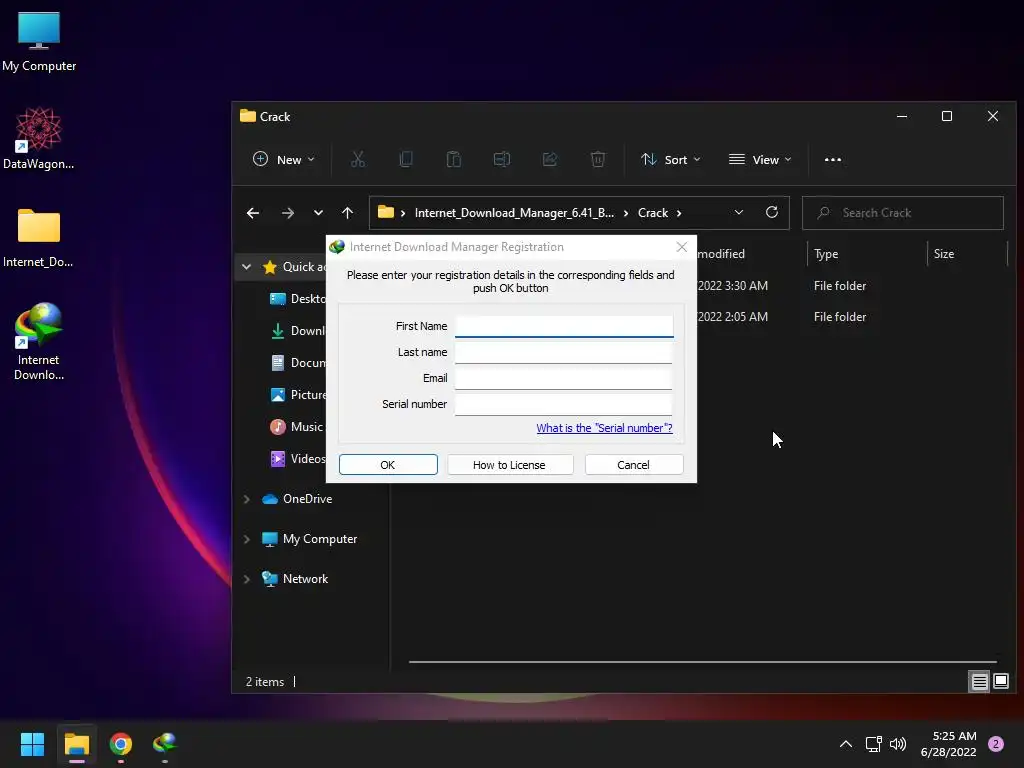Go up one folder level
1024x768 pixels.
pos(347,213)
